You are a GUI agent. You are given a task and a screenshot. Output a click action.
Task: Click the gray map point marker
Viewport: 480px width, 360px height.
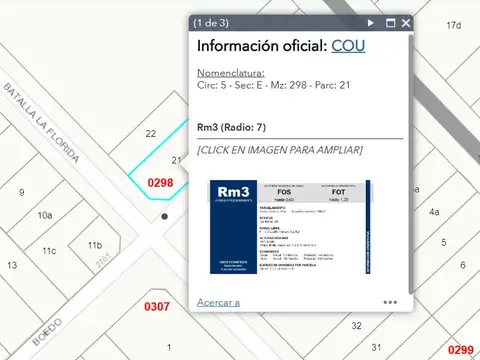coord(164,216)
